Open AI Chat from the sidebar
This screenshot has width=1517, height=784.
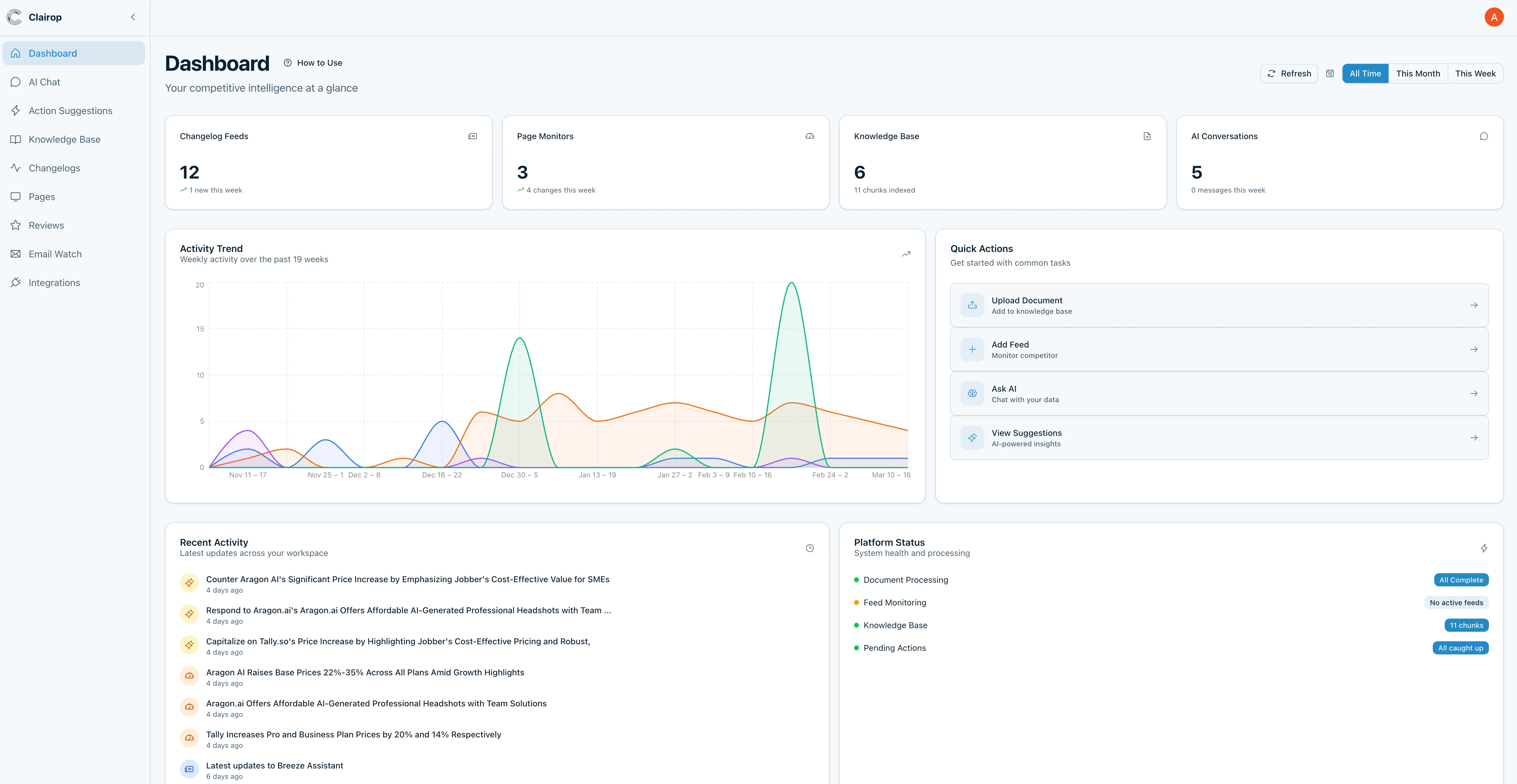pos(45,82)
